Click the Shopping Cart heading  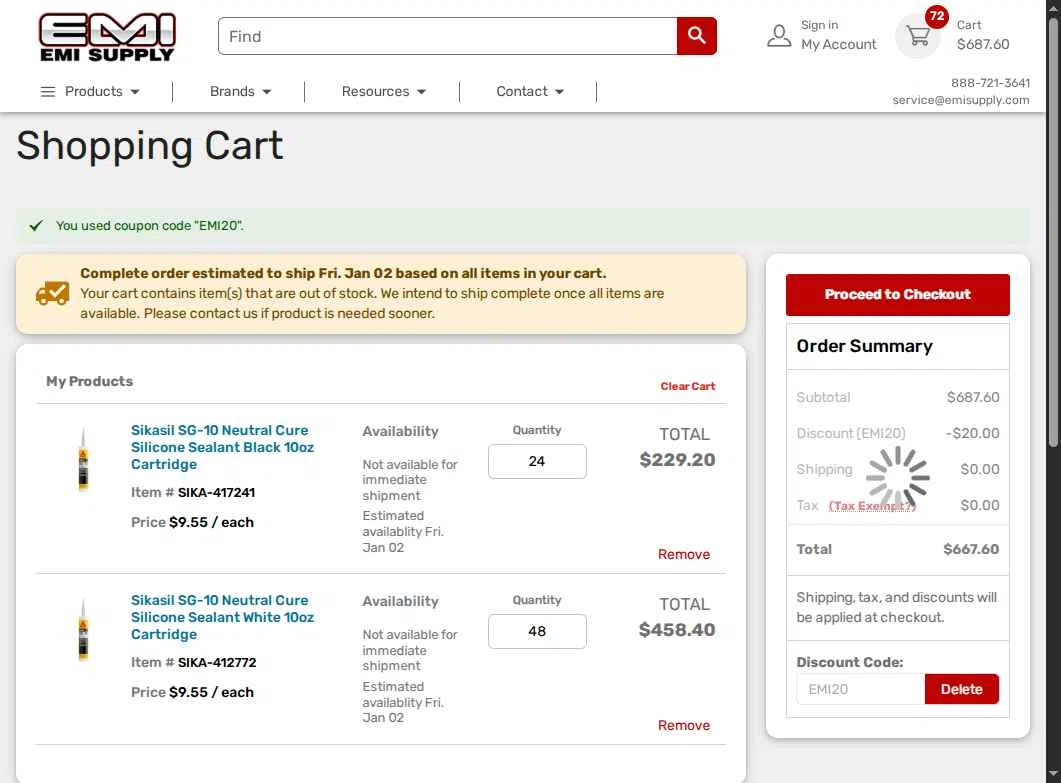(150, 146)
